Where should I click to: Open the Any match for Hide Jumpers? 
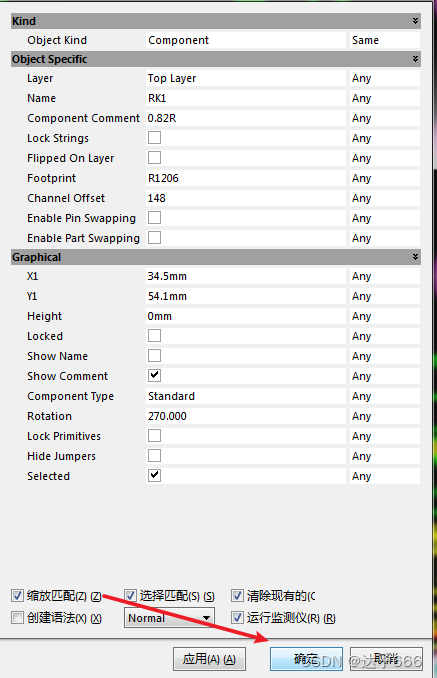(385, 456)
